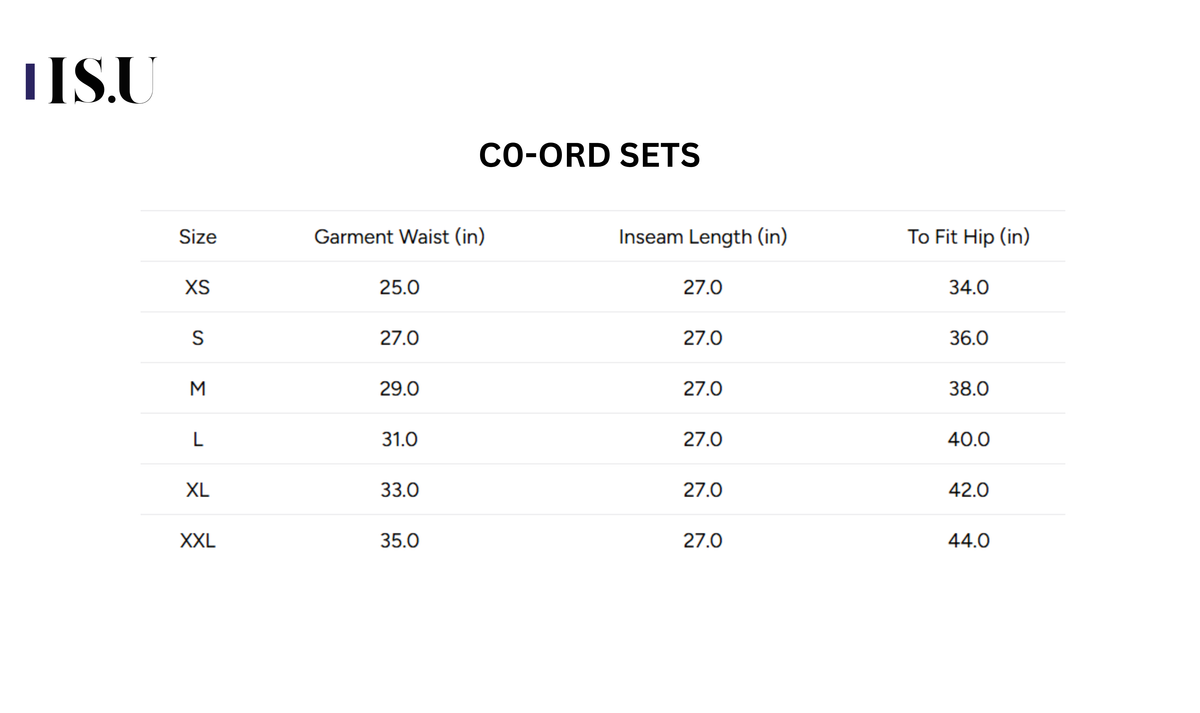Select the L size row label
This screenshot has width=1200, height=713.
point(198,439)
